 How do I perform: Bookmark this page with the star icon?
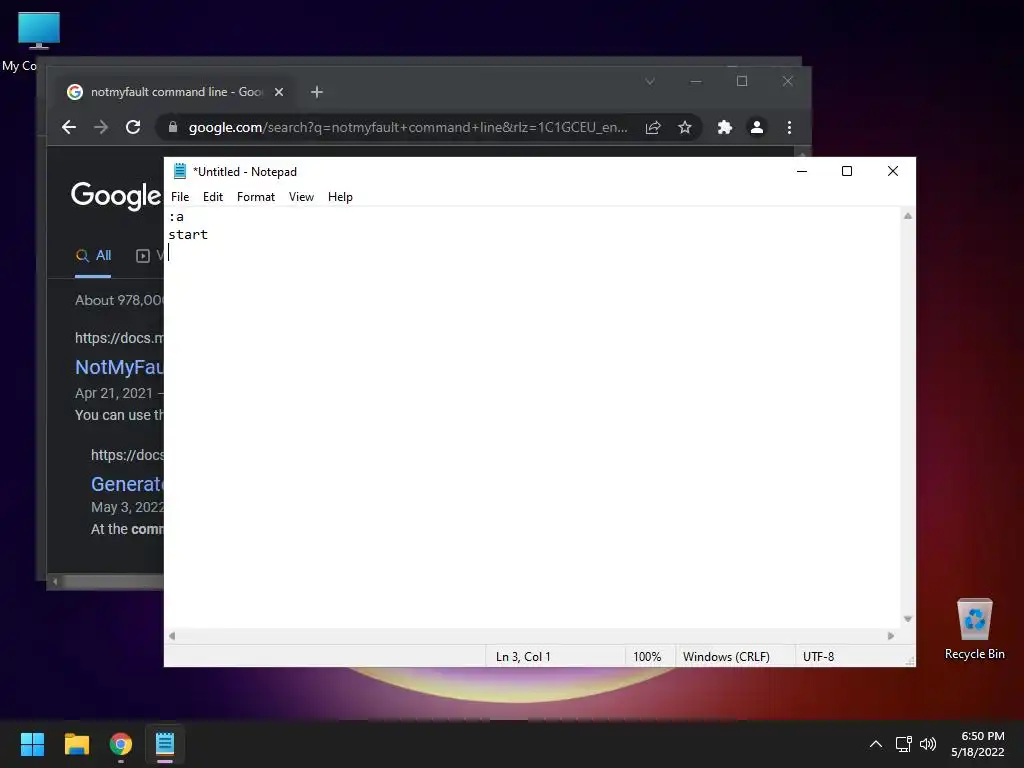coord(684,127)
